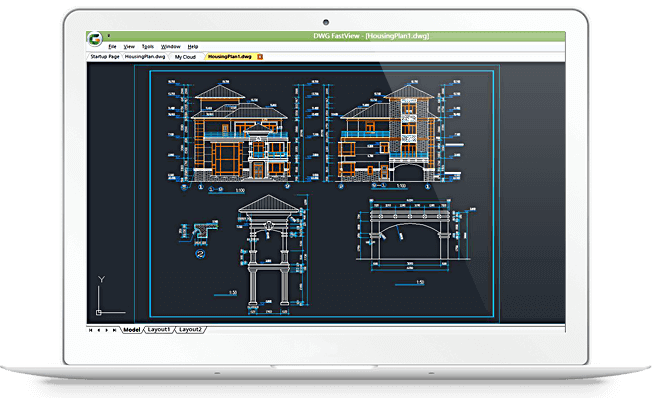Screen dimensions: 652x398
Task: Go to previous layout tab arrow
Action: (99, 330)
